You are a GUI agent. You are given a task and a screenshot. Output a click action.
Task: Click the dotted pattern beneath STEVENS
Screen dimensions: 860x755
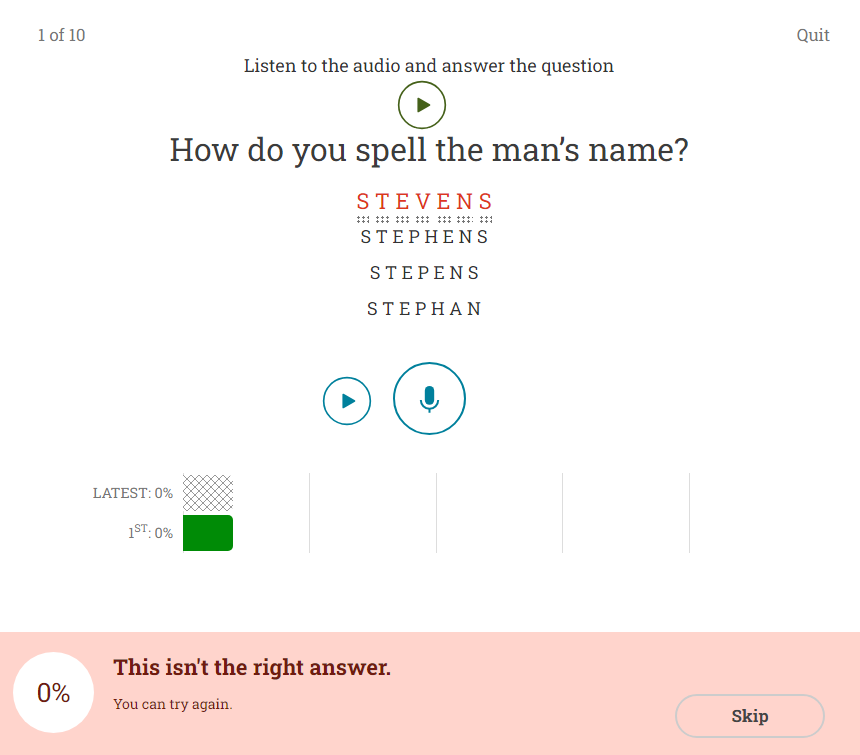click(x=425, y=219)
